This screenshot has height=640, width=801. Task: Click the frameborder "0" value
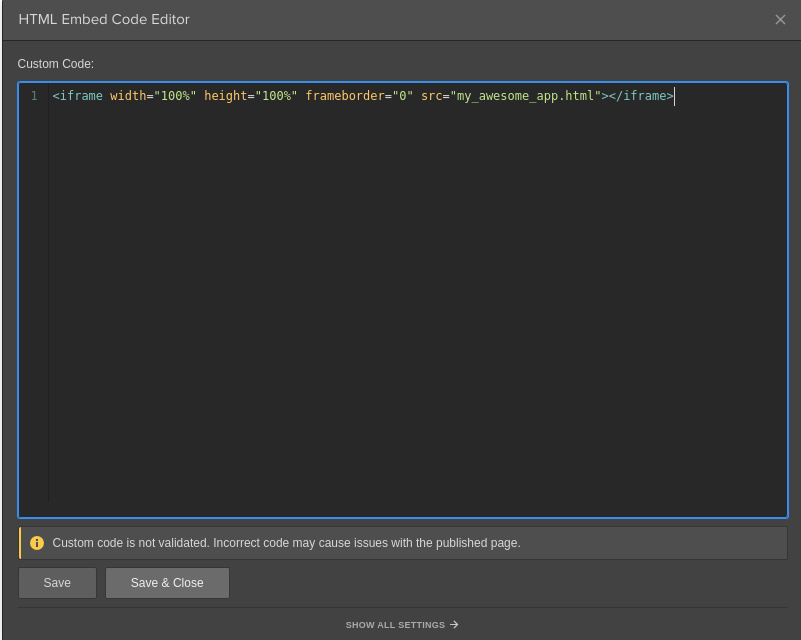click(x=402, y=96)
